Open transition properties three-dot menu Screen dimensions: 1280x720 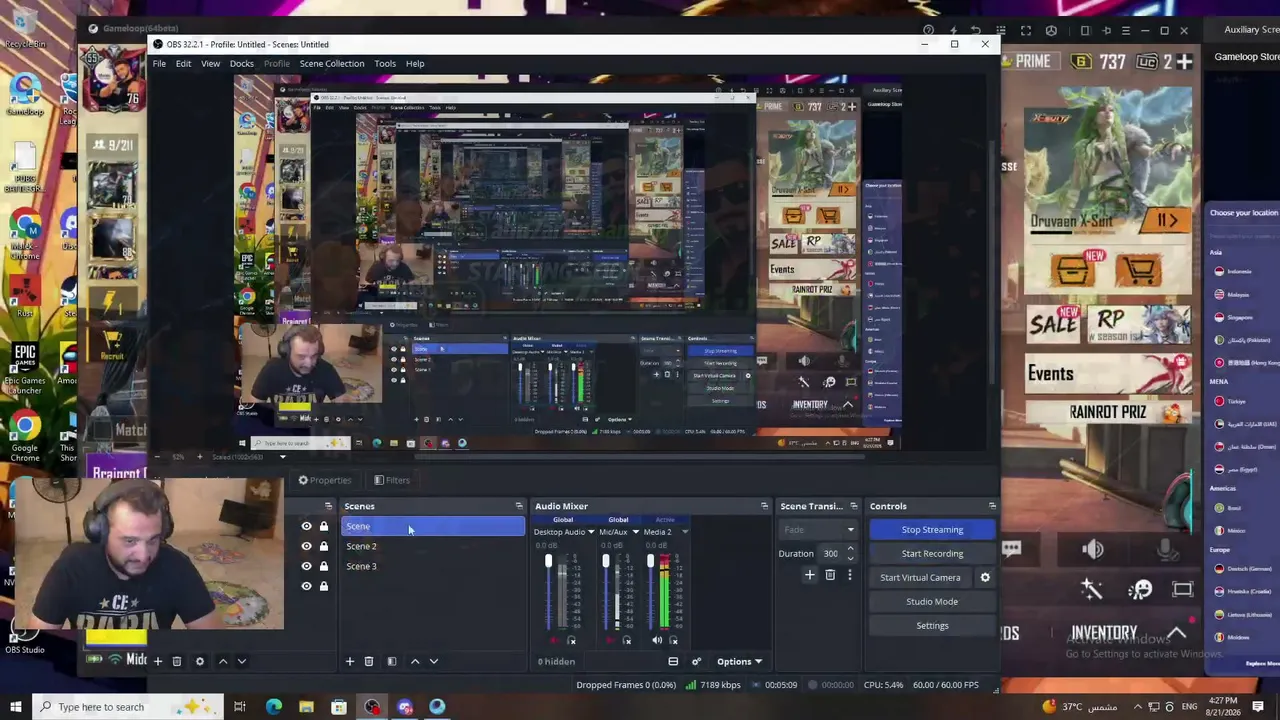pyautogui.click(x=850, y=576)
